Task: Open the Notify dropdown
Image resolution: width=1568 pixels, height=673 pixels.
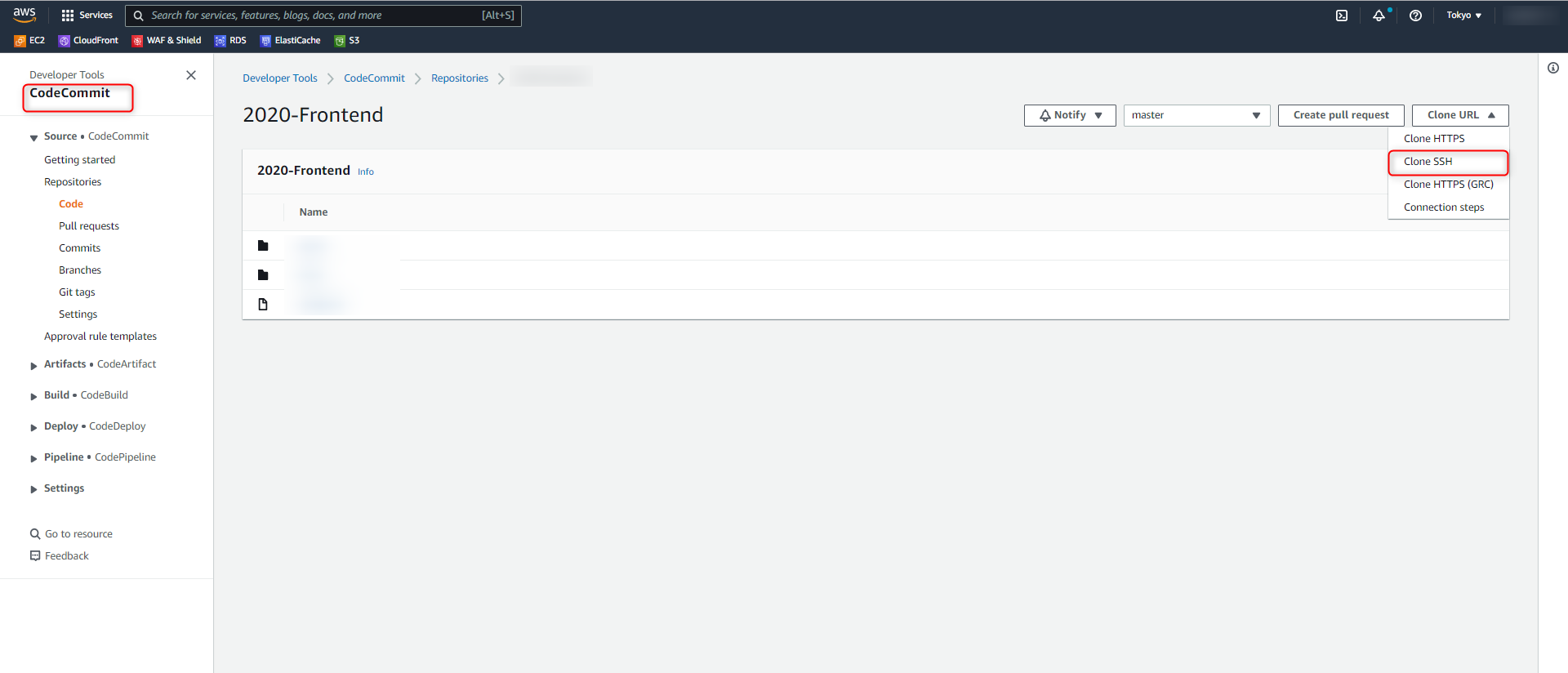Action: pyautogui.click(x=1070, y=115)
